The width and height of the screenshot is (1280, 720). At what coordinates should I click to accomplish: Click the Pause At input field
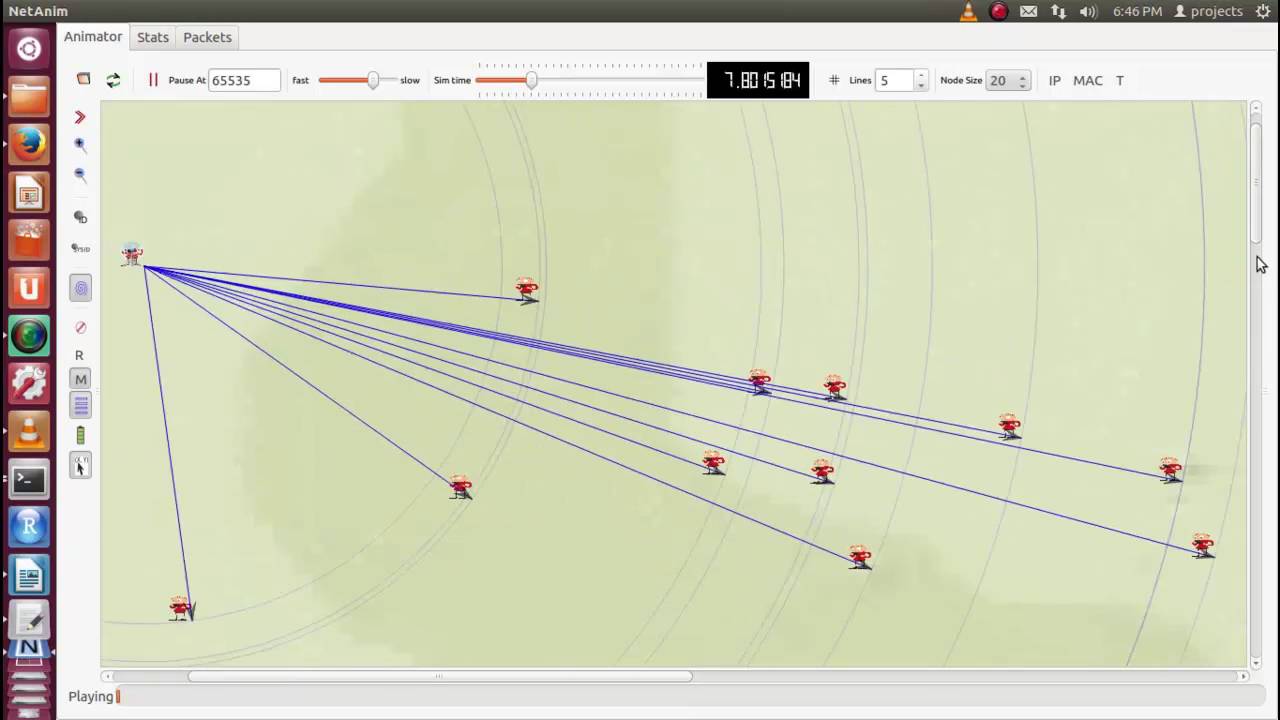pyautogui.click(x=244, y=80)
